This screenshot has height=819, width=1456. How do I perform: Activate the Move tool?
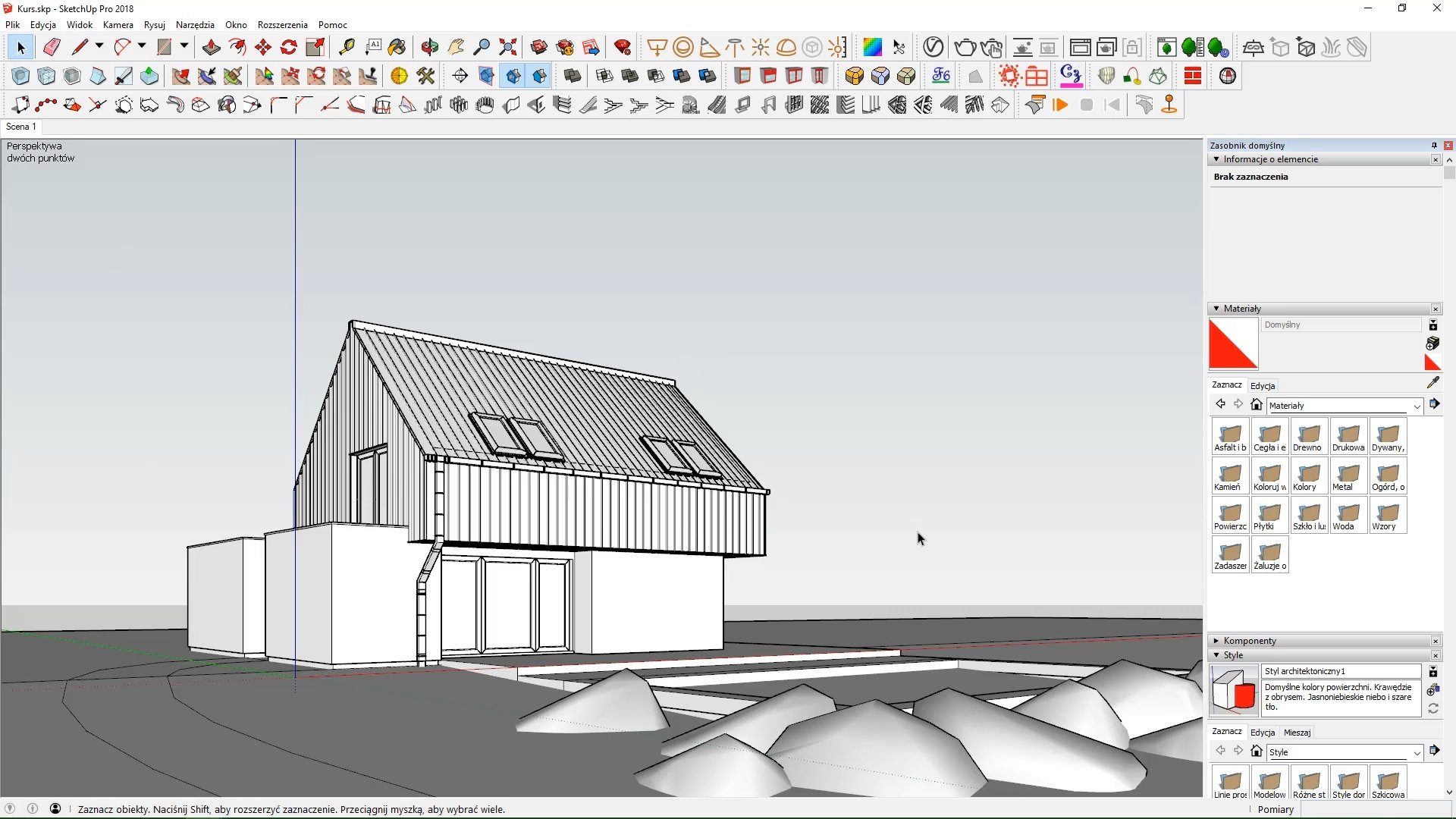pos(263,48)
